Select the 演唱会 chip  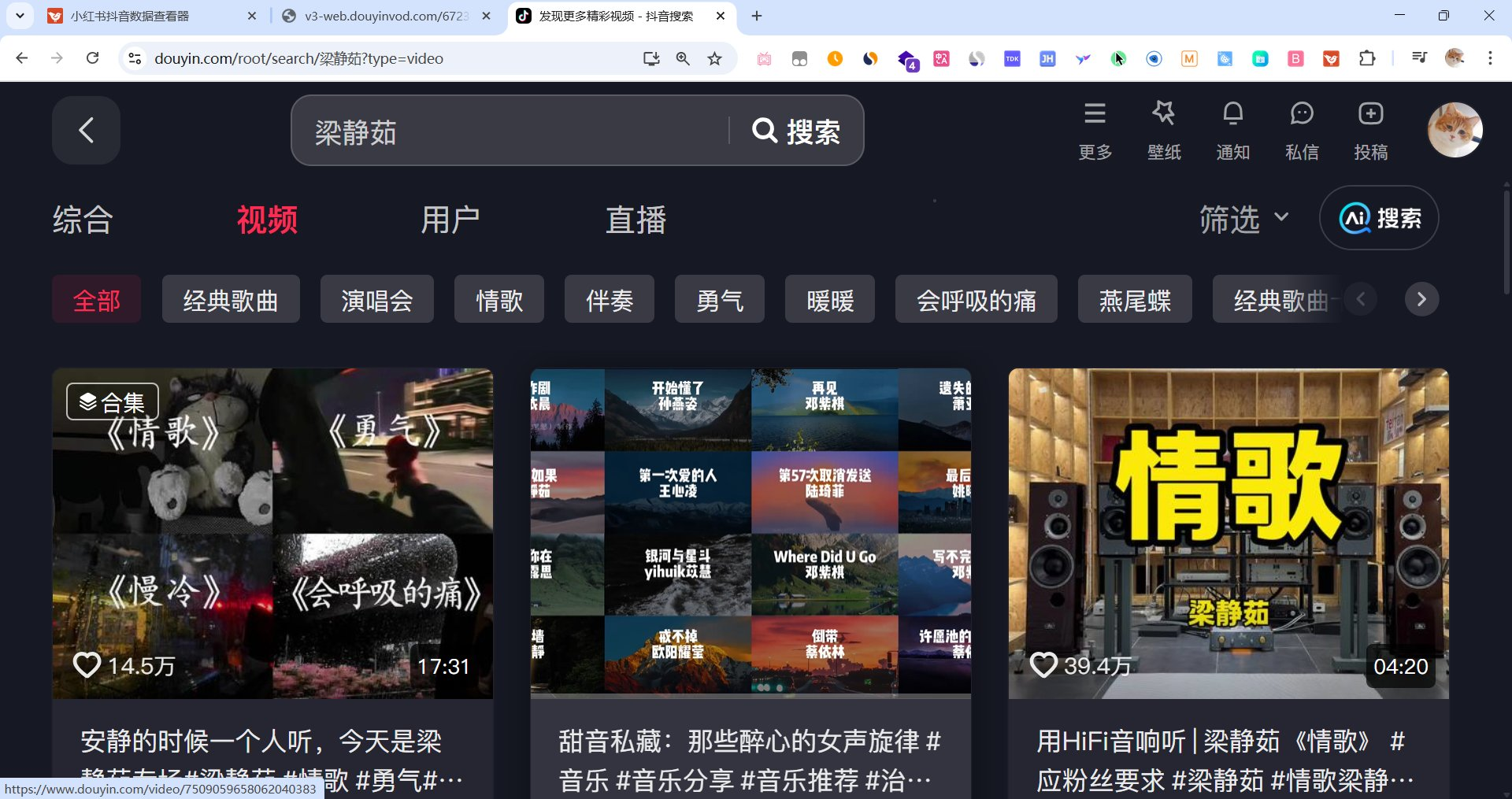click(x=377, y=299)
